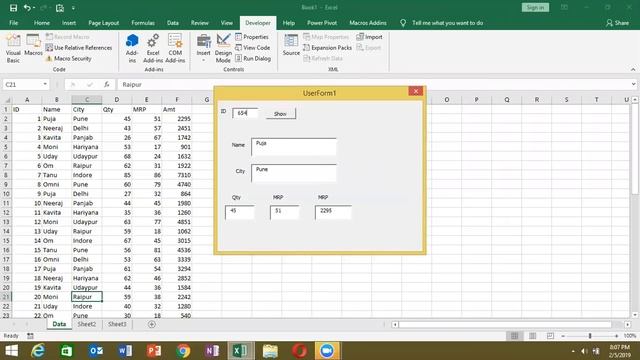Undo the last action
Image resolution: width=640 pixels, height=360 pixels.
click(x=27, y=8)
